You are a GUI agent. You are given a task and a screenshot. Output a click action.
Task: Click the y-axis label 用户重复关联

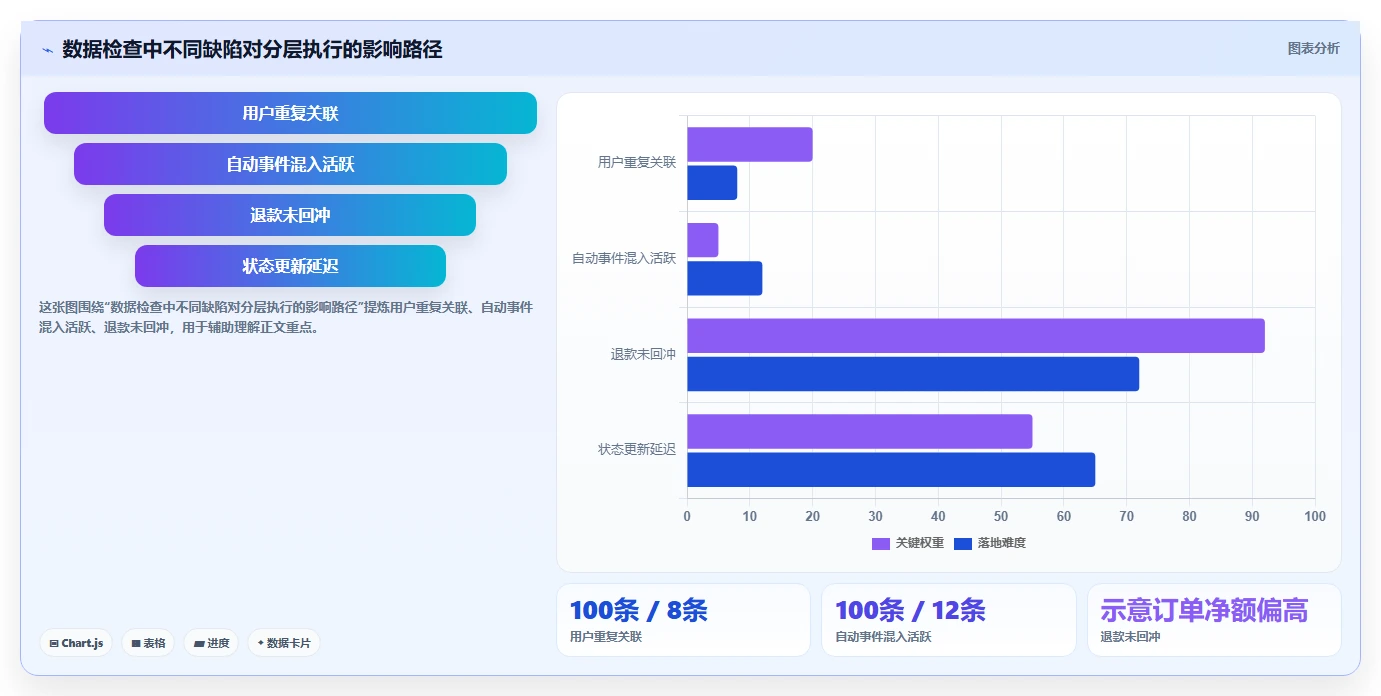(x=637, y=162)
